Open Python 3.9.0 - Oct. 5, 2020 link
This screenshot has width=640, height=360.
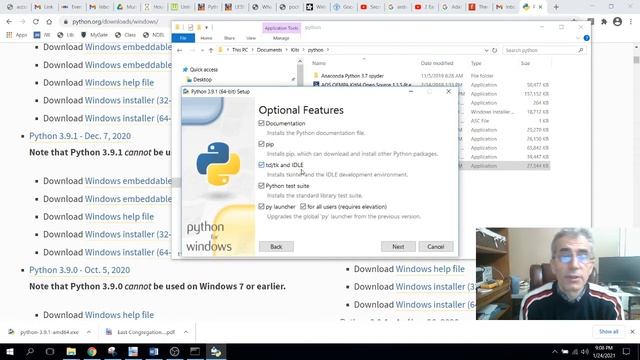pos(80,270)
